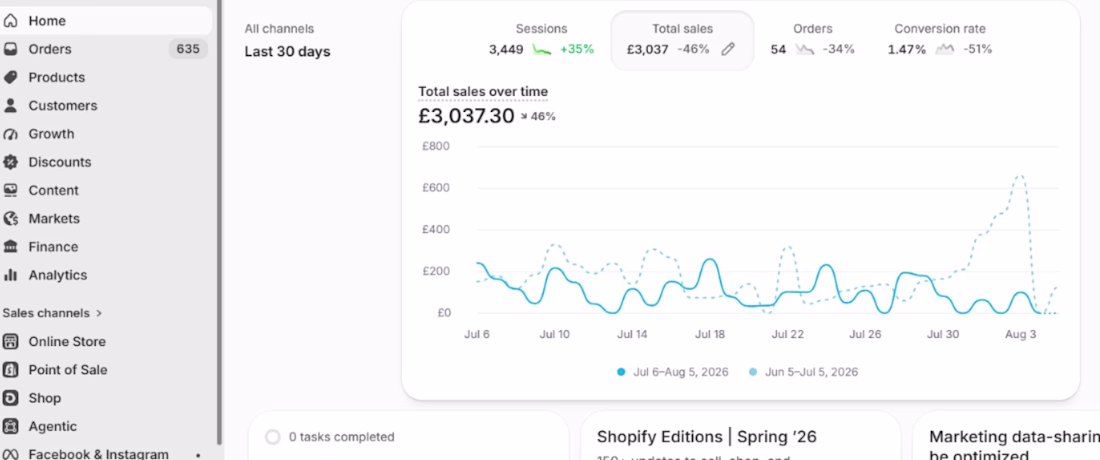Image resolution: width=1100 pixels, height=460 pixels.
Task: Click the Jul 6–Aug 5, 2026 legend dot
Action: coord(621,372)
